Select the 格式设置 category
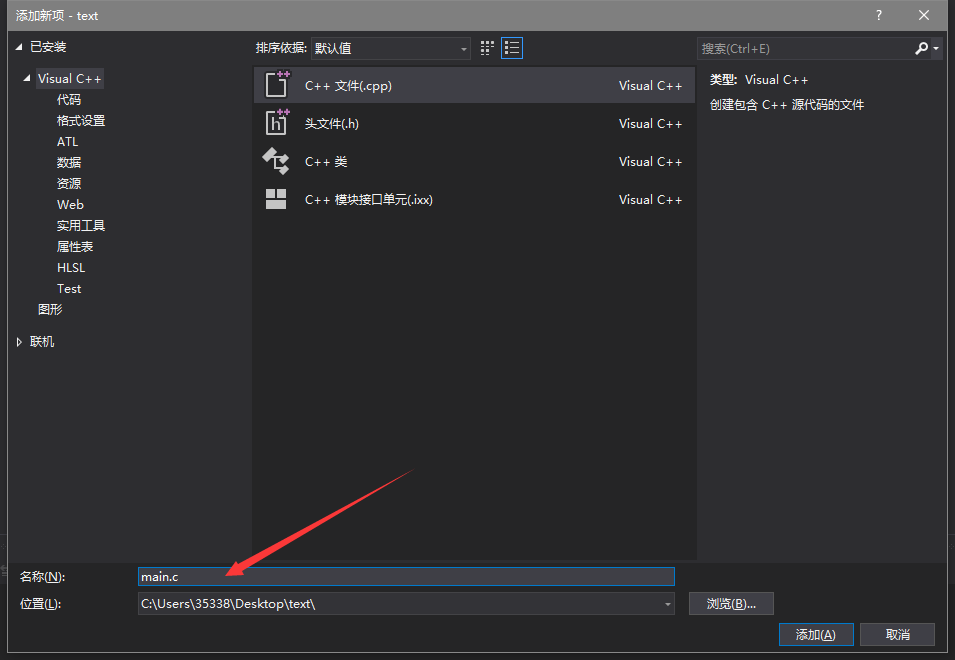Image resolution: width=955 pixels, height=660 pixels. tap(81, 121)
